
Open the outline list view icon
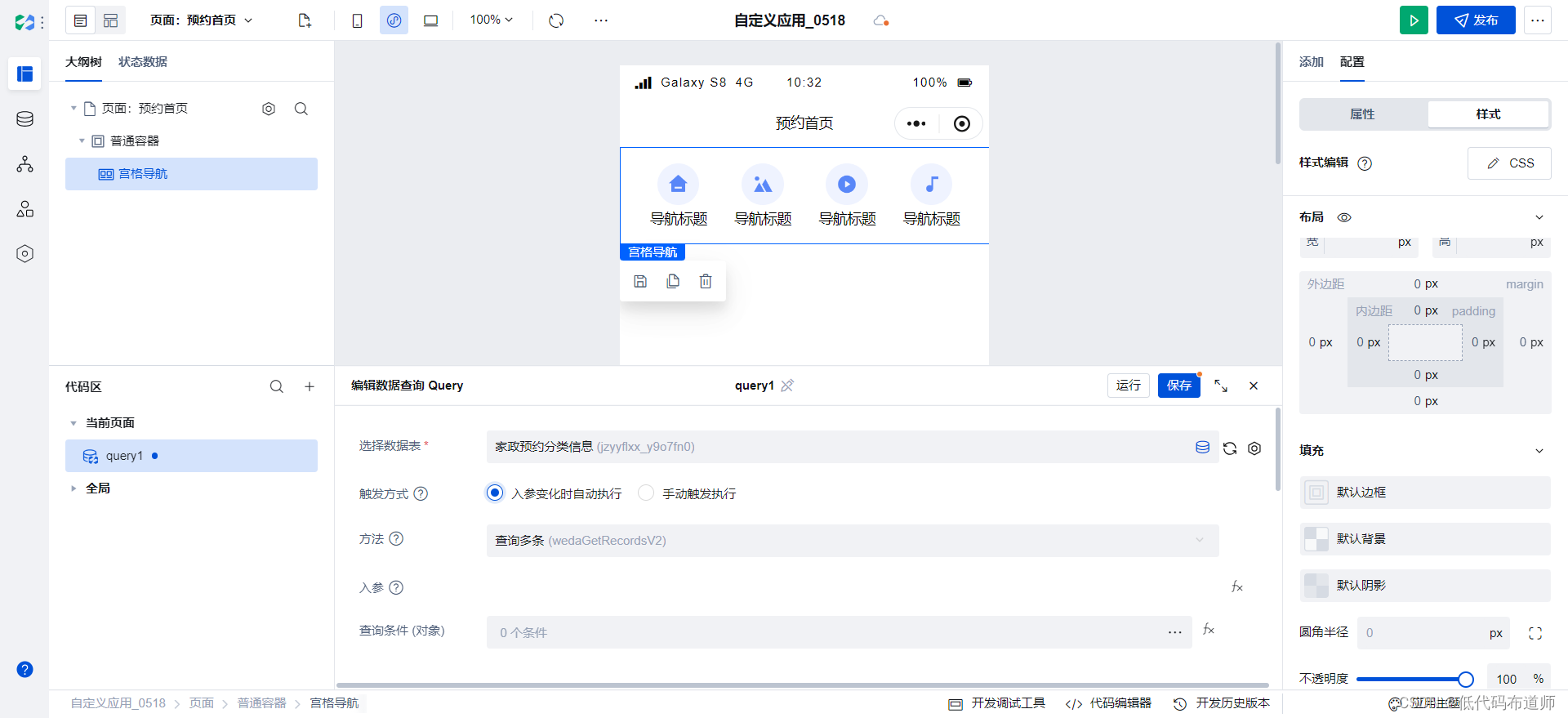pos(80,20)
